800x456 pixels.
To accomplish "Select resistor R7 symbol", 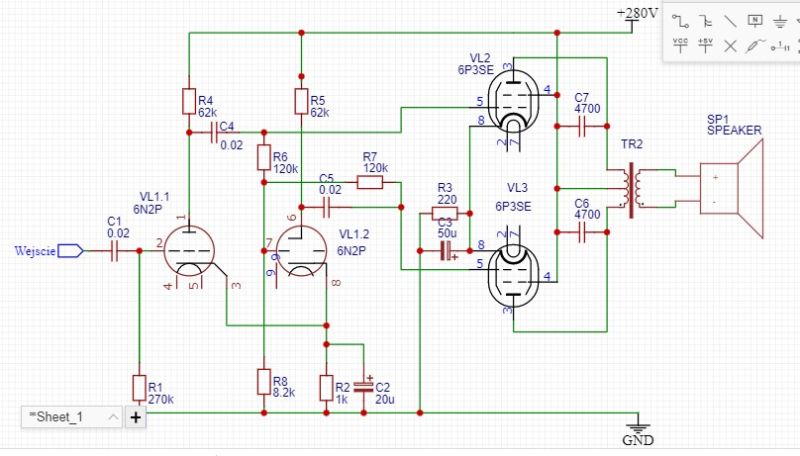I will (x=370, y=182).
